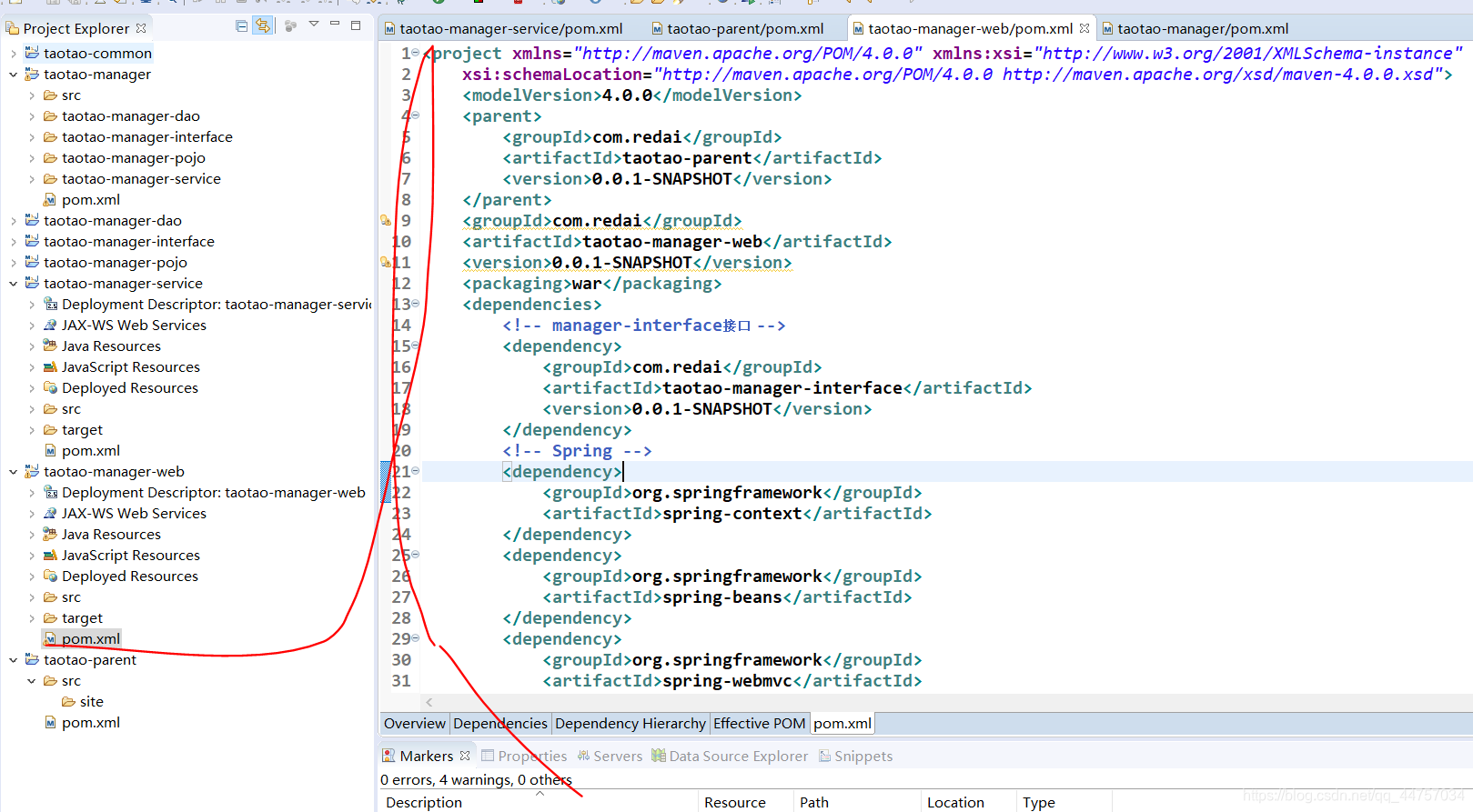Expand Java Resources under taotao-manager-web

tap(32, 535)
